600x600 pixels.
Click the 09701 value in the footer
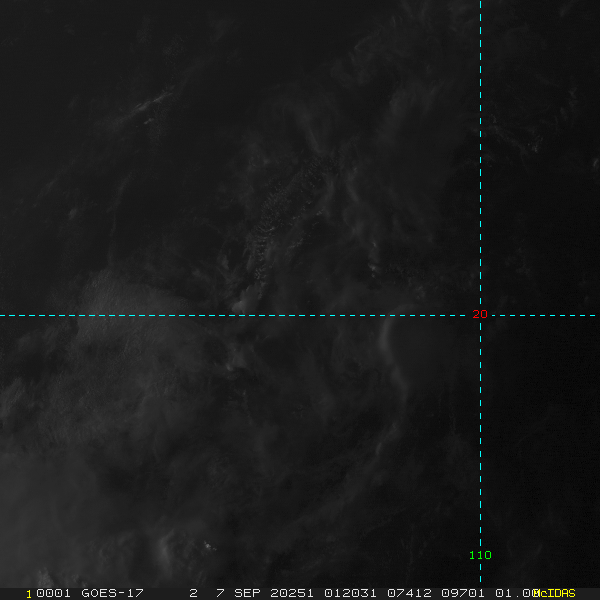463,593
